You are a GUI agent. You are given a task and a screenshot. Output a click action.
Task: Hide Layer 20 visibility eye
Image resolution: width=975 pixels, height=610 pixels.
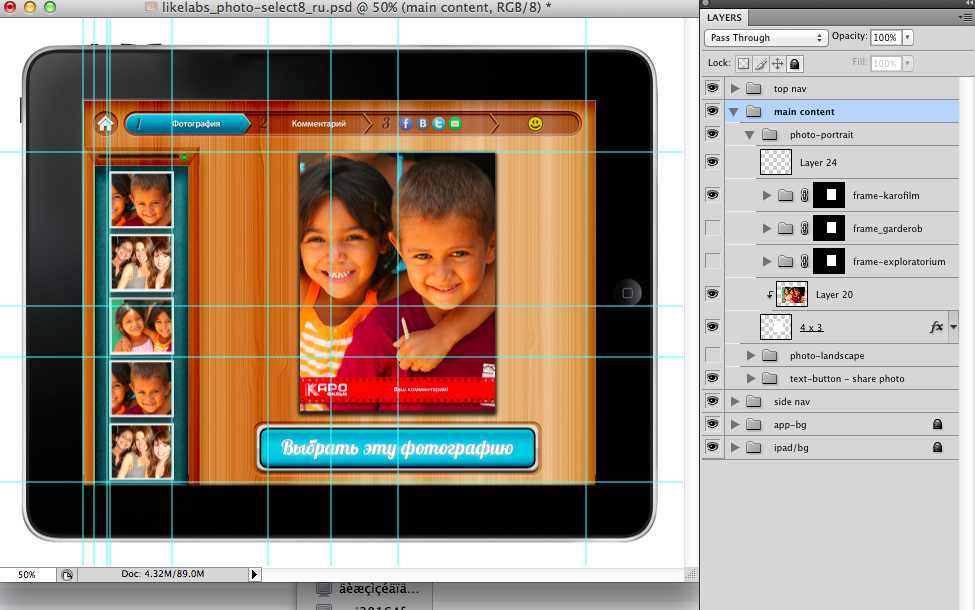click(712, 294)
